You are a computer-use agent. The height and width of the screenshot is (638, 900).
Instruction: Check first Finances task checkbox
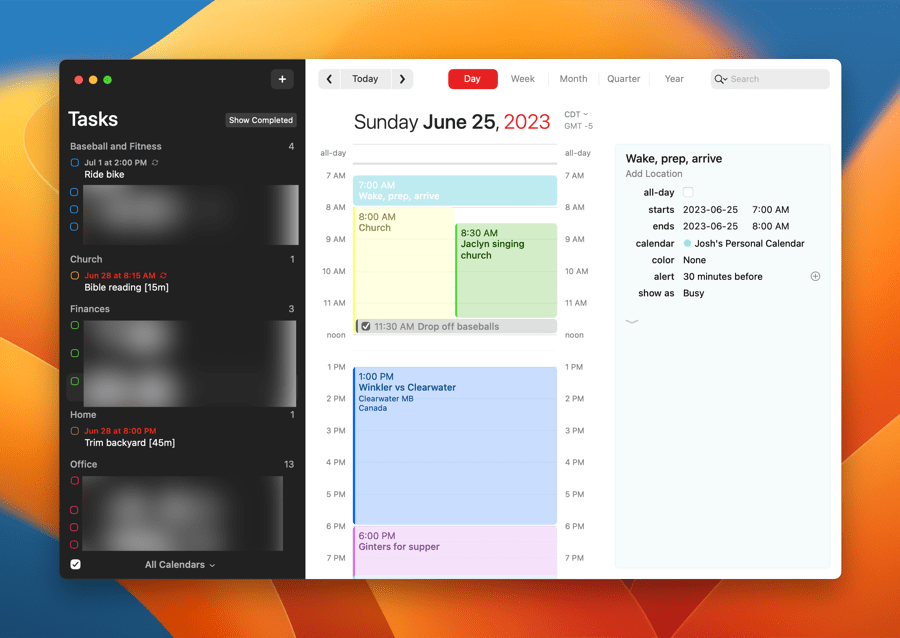coord(75,325)
